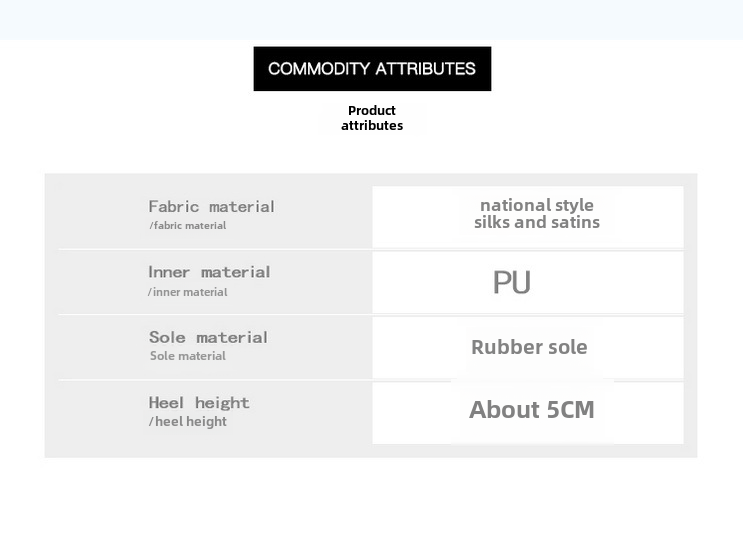Click the word ATTRIBUTES in the black banner
The width and height of the screenshot is (743, 538).
click(424, 69)
